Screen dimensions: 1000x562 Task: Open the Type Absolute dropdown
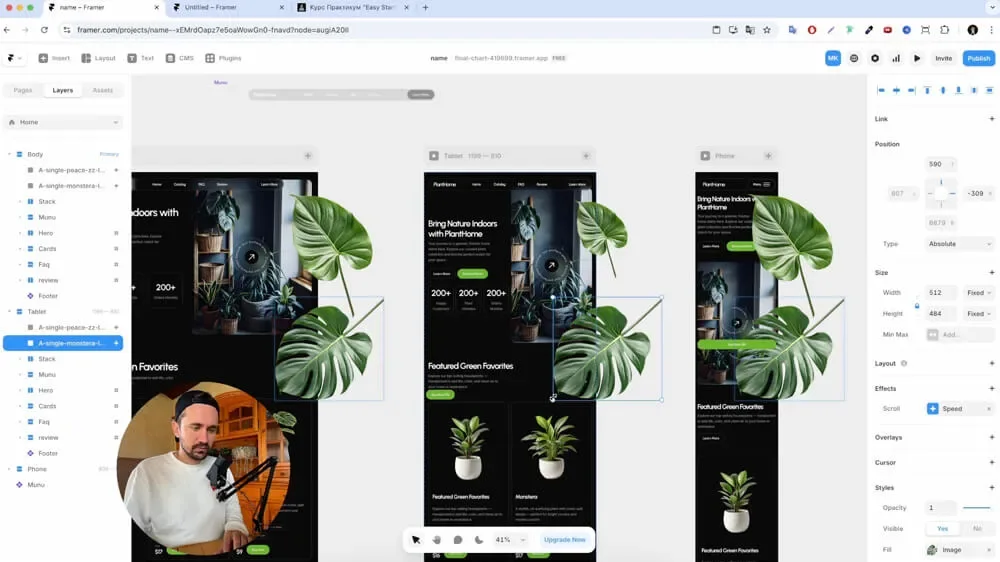click(959, 244)
